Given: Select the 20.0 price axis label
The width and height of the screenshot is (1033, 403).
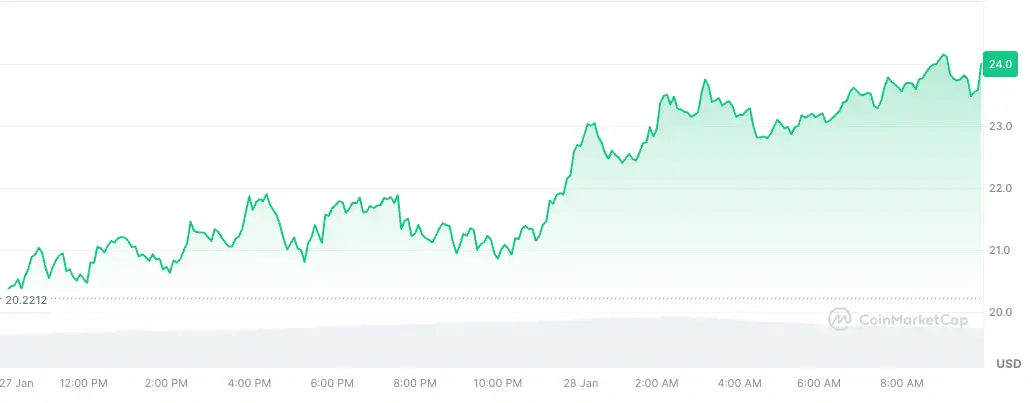Looking at the screenshot, I should pyautogui.click(x=1001, y=312).
